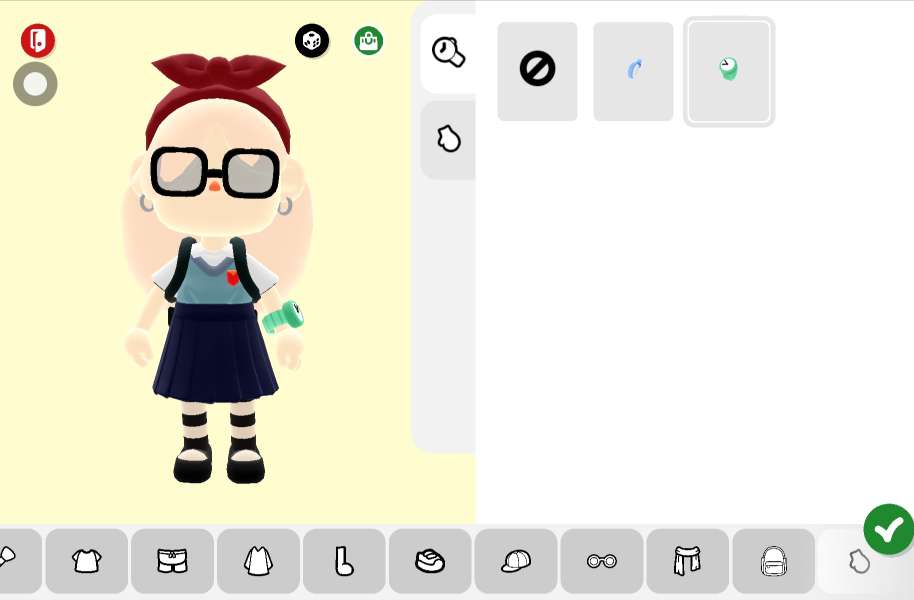
Task: Open the shoes category
Action: [x=430, y=561]
